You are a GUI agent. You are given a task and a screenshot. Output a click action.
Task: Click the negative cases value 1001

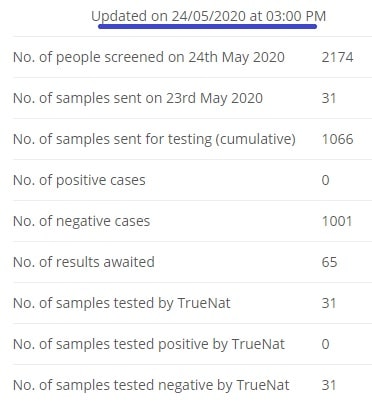tap(337, 221)
